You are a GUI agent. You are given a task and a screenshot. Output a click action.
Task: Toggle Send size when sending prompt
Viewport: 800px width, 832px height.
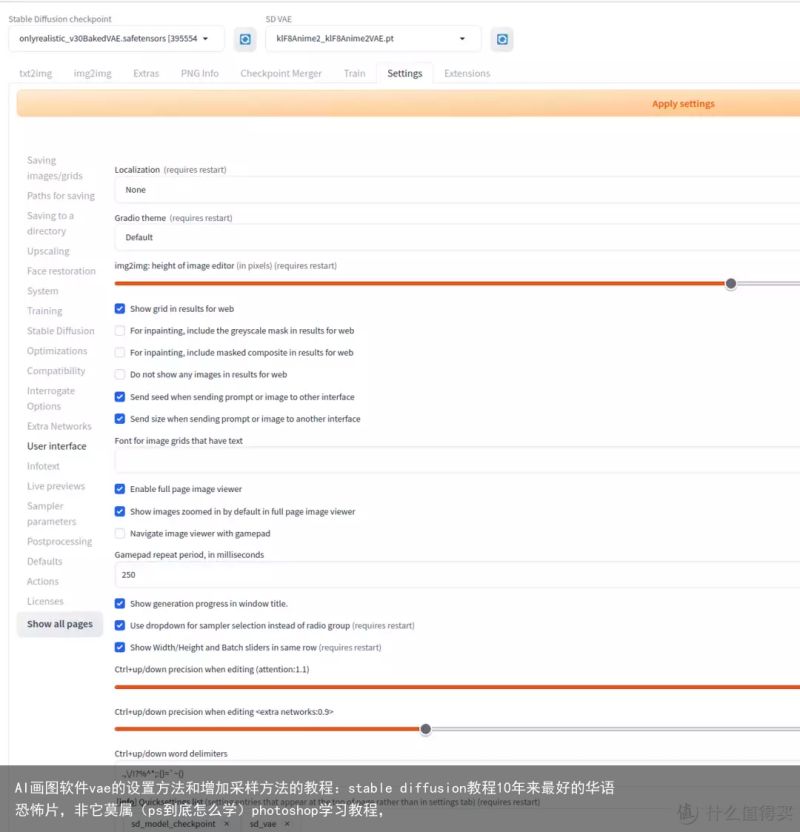[120, 419]
